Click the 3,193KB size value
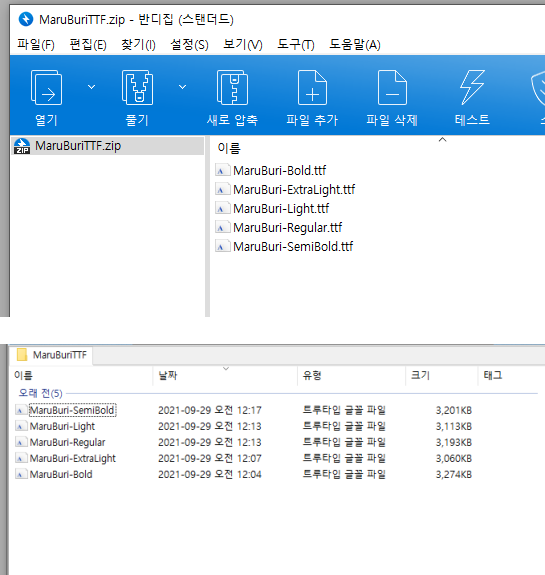This screenshot has width=545, height=575. click(x=454, y=443)
